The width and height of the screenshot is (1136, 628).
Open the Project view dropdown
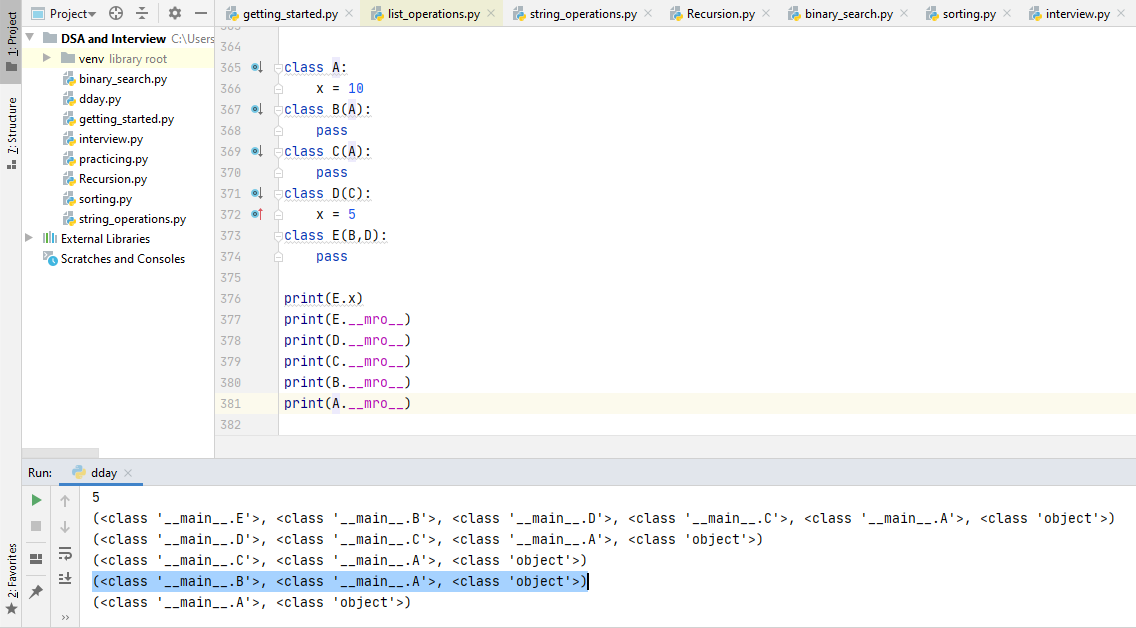click(72, 13)
